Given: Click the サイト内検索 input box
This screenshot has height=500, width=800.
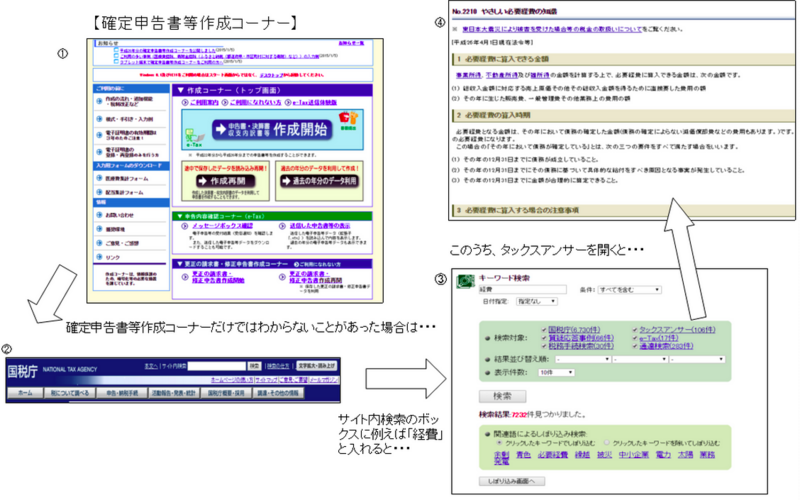Looking at the screenshot, I should click(217, 366).
